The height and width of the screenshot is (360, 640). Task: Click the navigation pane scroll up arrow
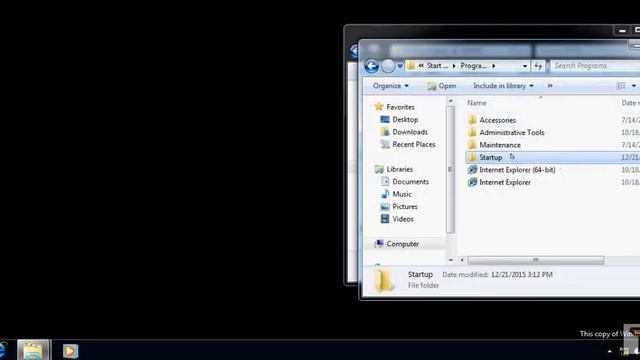coord(451,100)
